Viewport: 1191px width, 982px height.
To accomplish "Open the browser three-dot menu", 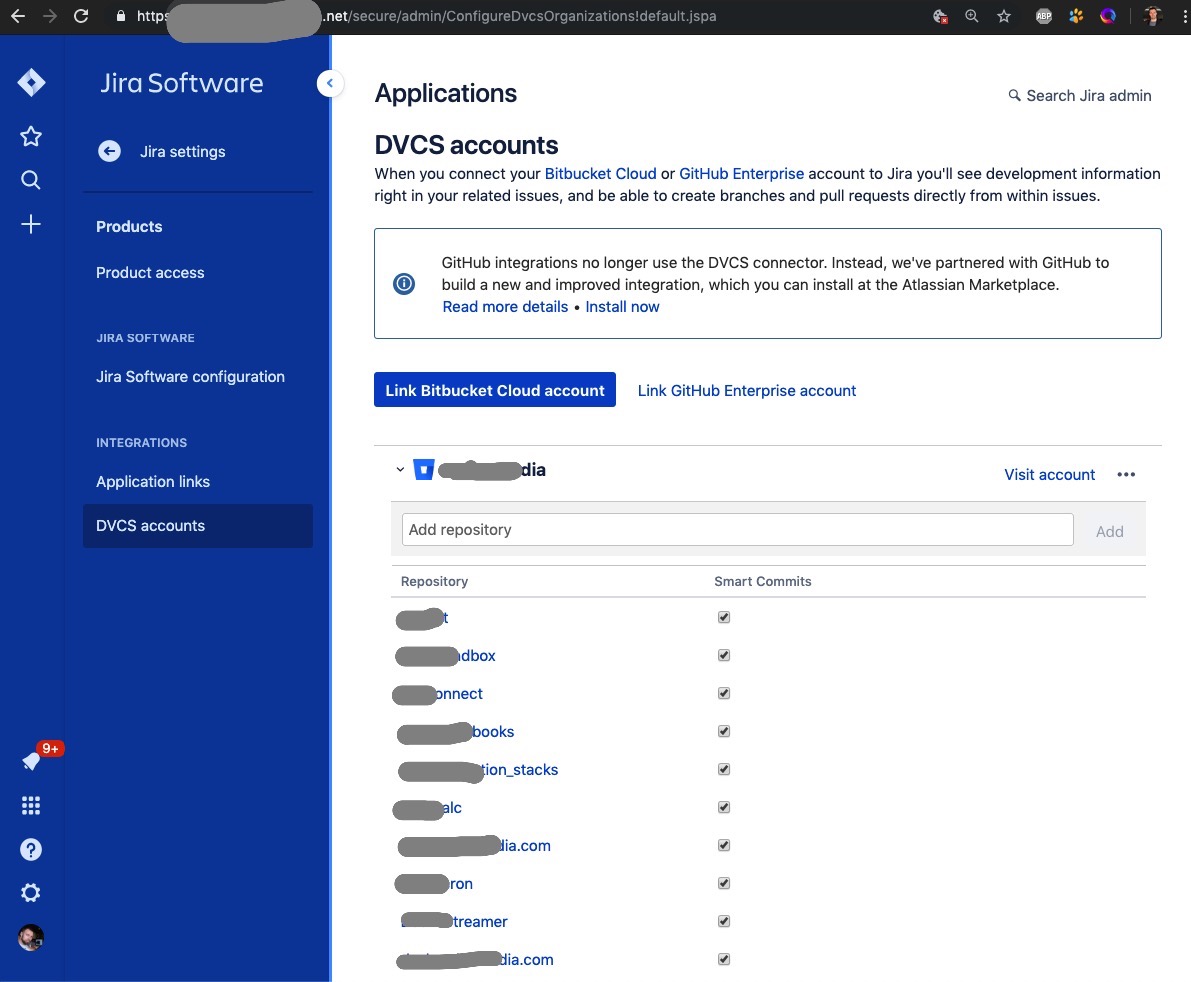I will pos(1184,16).
